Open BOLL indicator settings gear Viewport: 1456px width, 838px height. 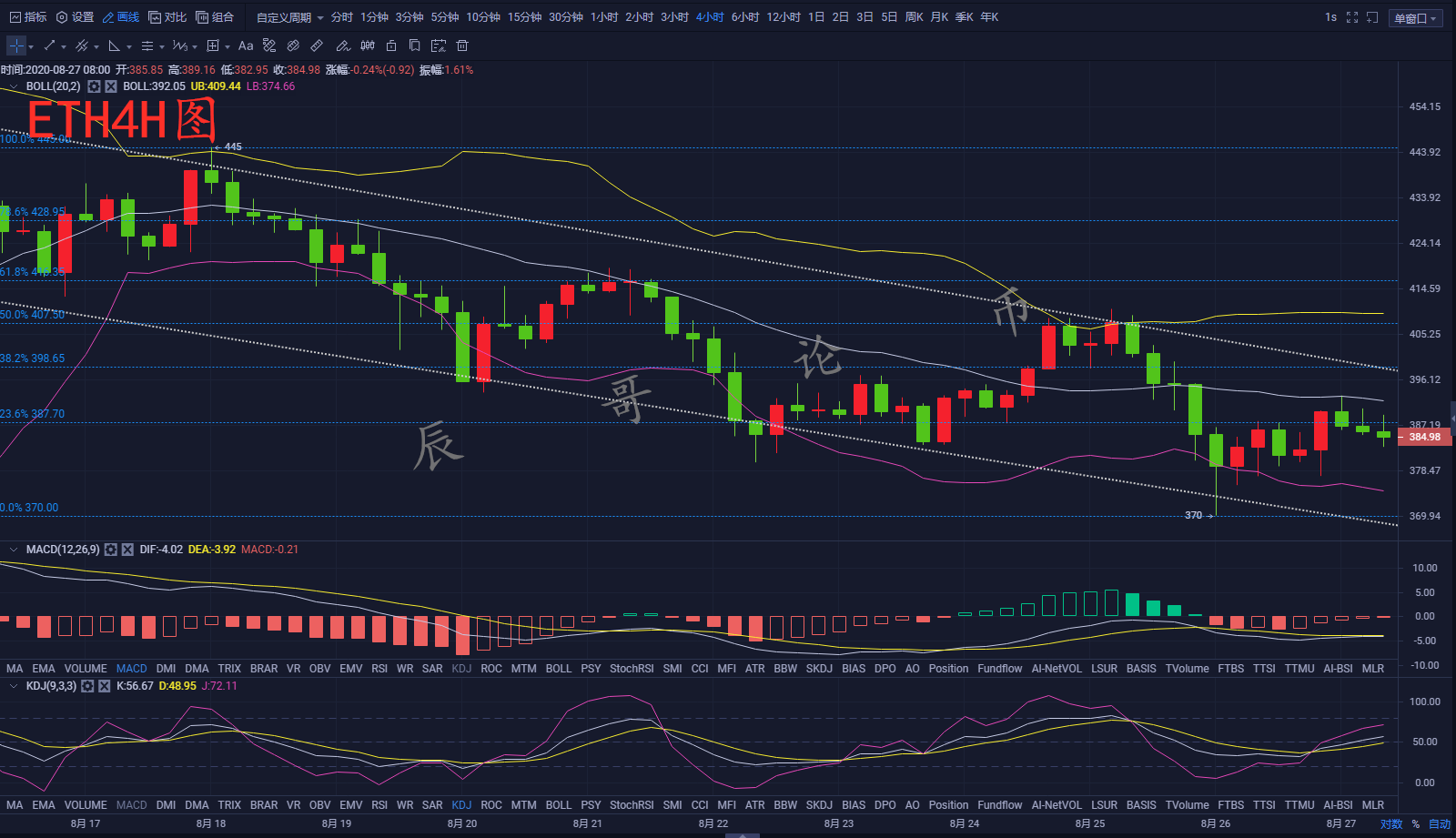tap(94, 86)
